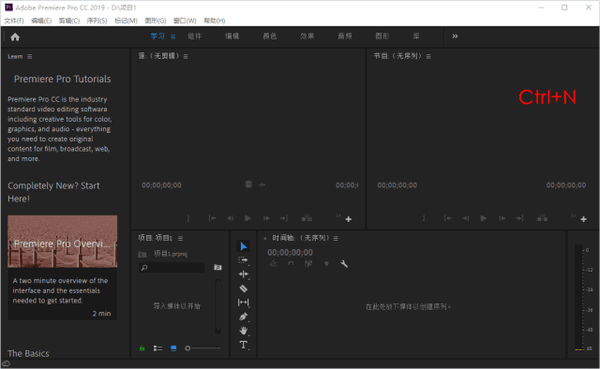The height and width of the screenshot is (369, 600).
Task: Click Source monitor playhead timecode
Action: click(x=161, y=185)
